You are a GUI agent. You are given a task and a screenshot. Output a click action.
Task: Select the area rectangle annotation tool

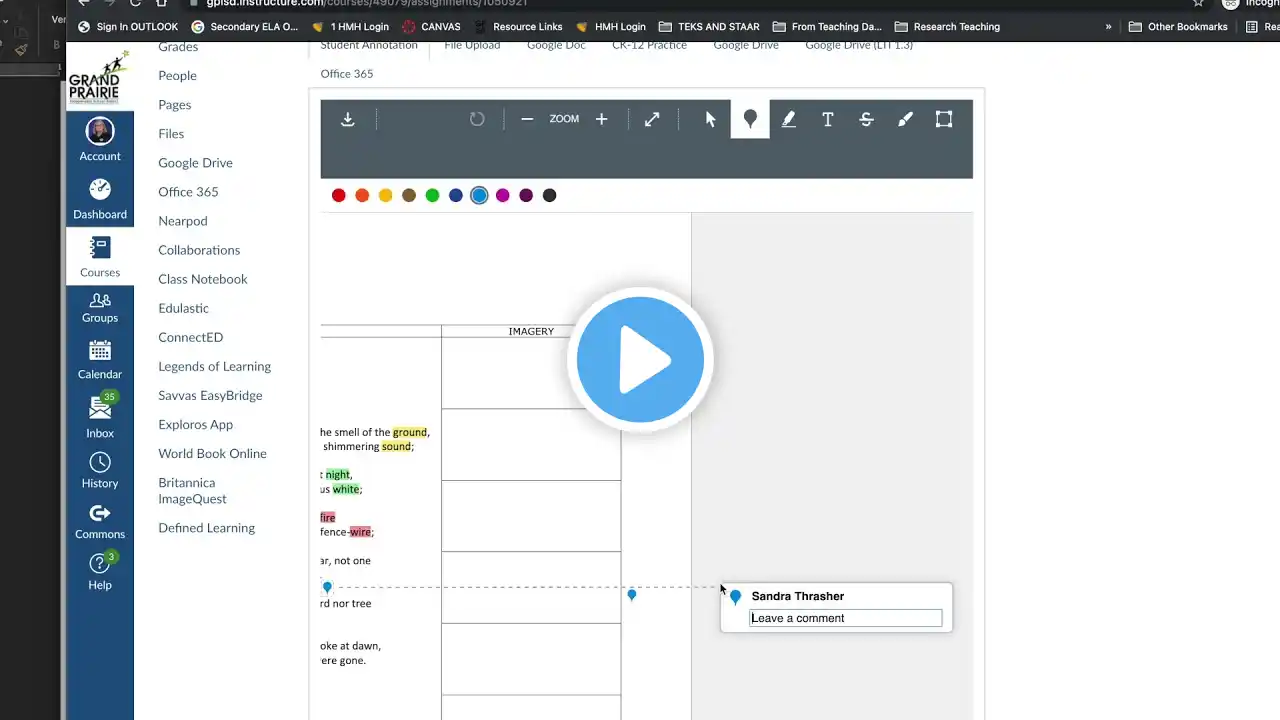click(944, 119)
